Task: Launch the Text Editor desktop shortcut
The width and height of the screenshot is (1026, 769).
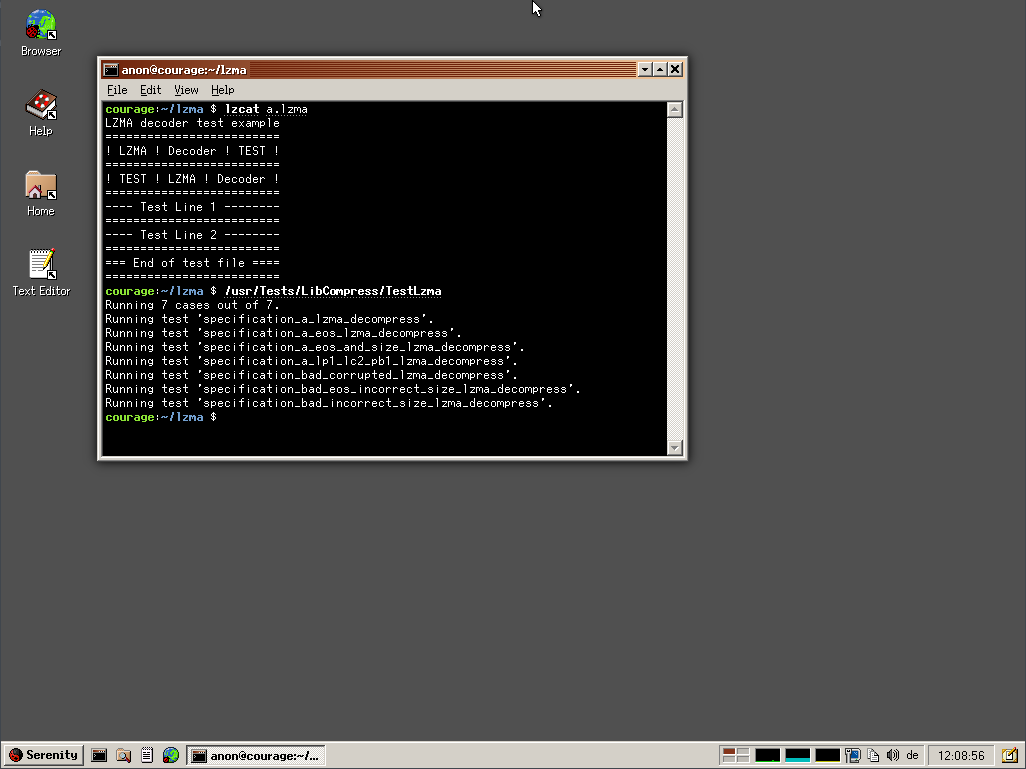Action: [41, 273]
